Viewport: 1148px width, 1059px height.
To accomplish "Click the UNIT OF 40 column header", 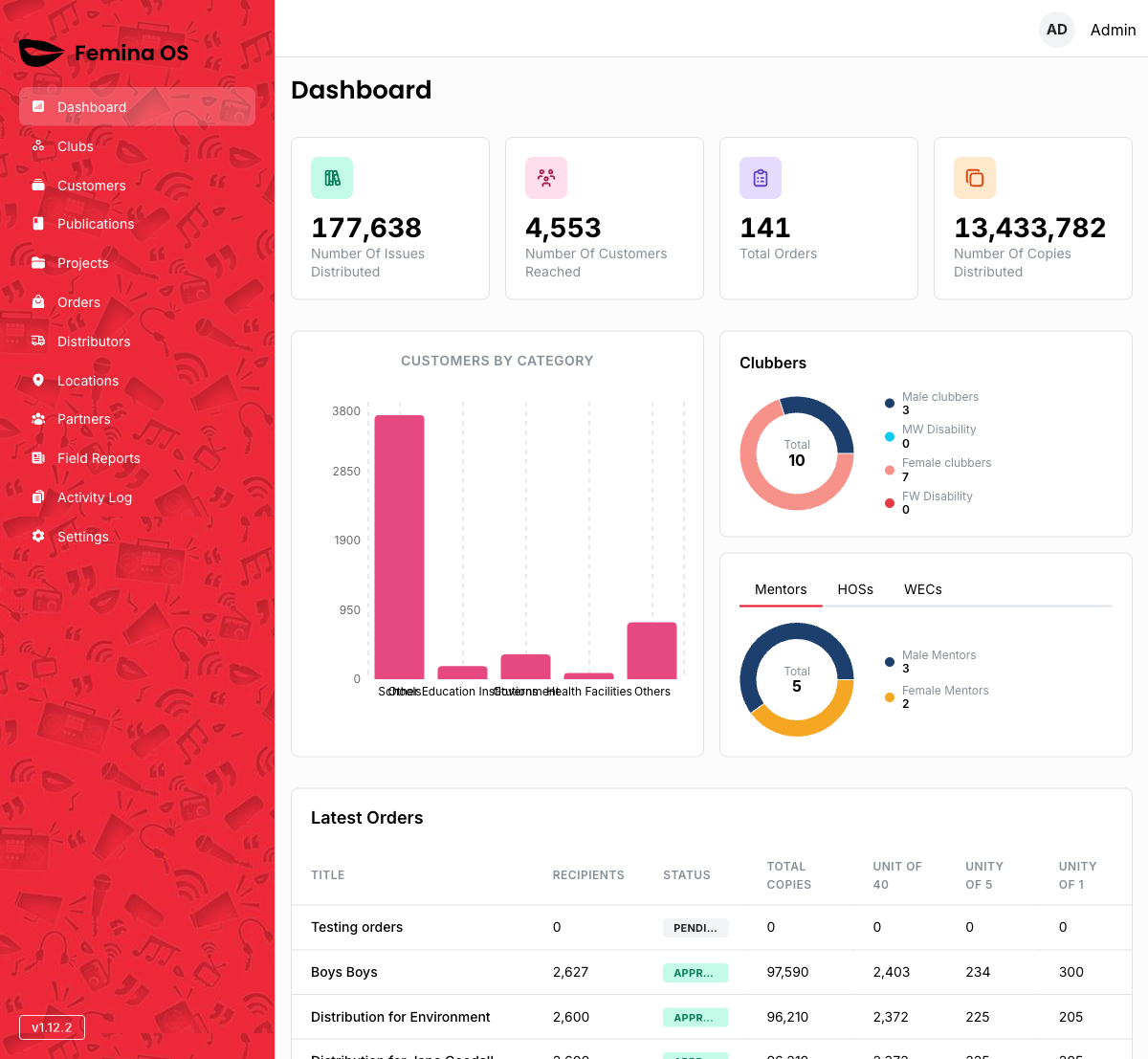I will point(897,875).
